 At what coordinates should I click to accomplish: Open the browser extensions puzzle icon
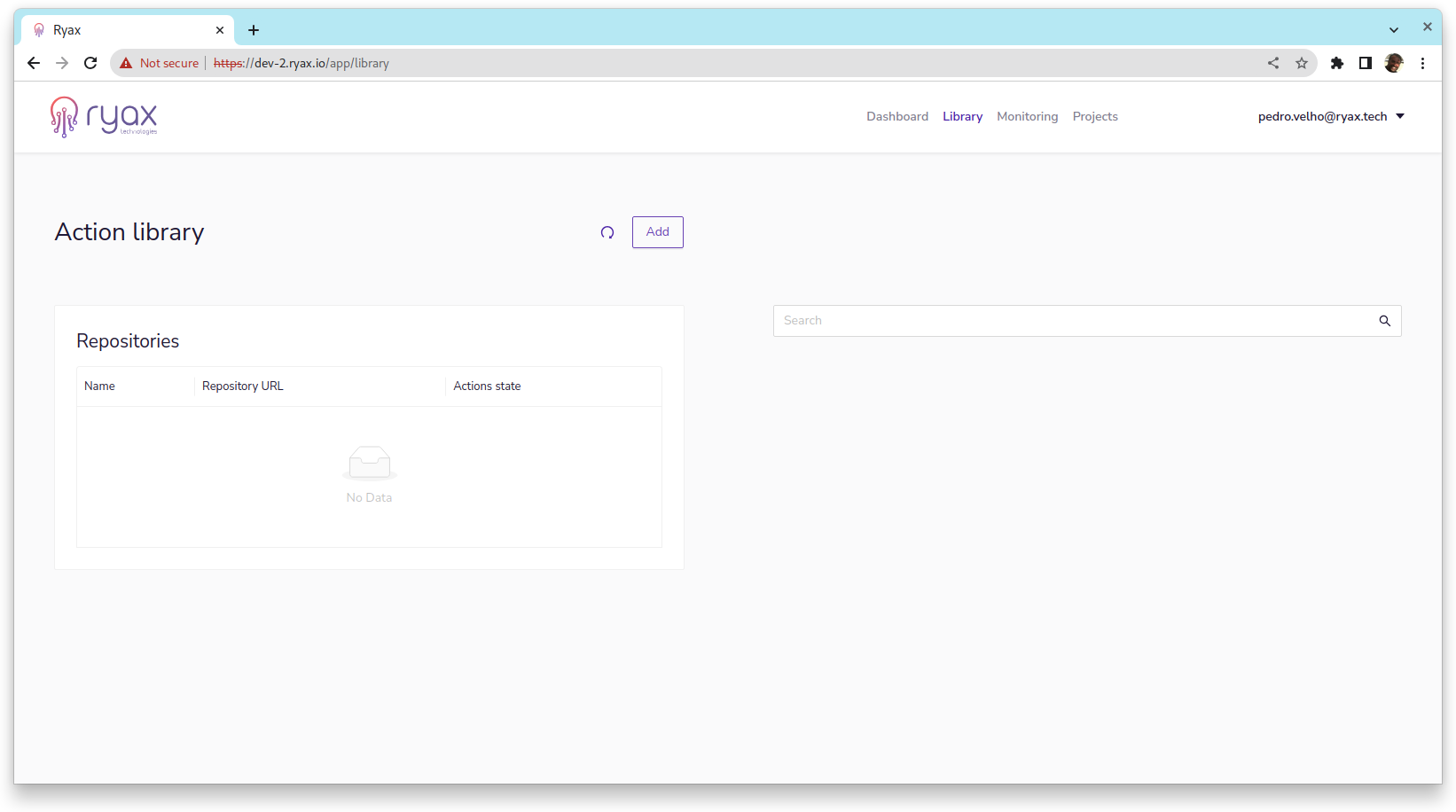tap(1337, 63)
